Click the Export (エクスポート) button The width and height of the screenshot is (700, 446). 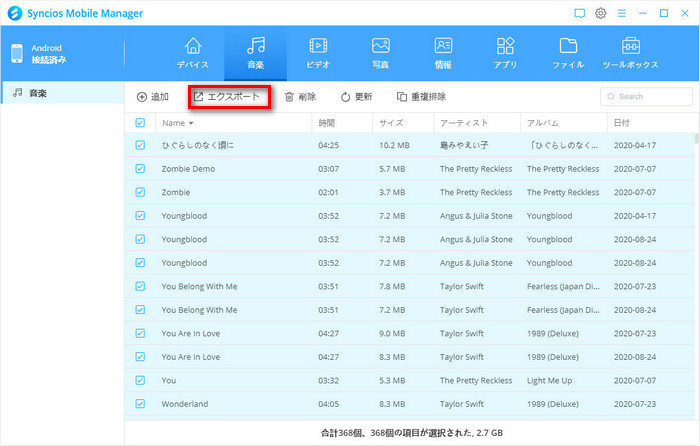(229, 97)
